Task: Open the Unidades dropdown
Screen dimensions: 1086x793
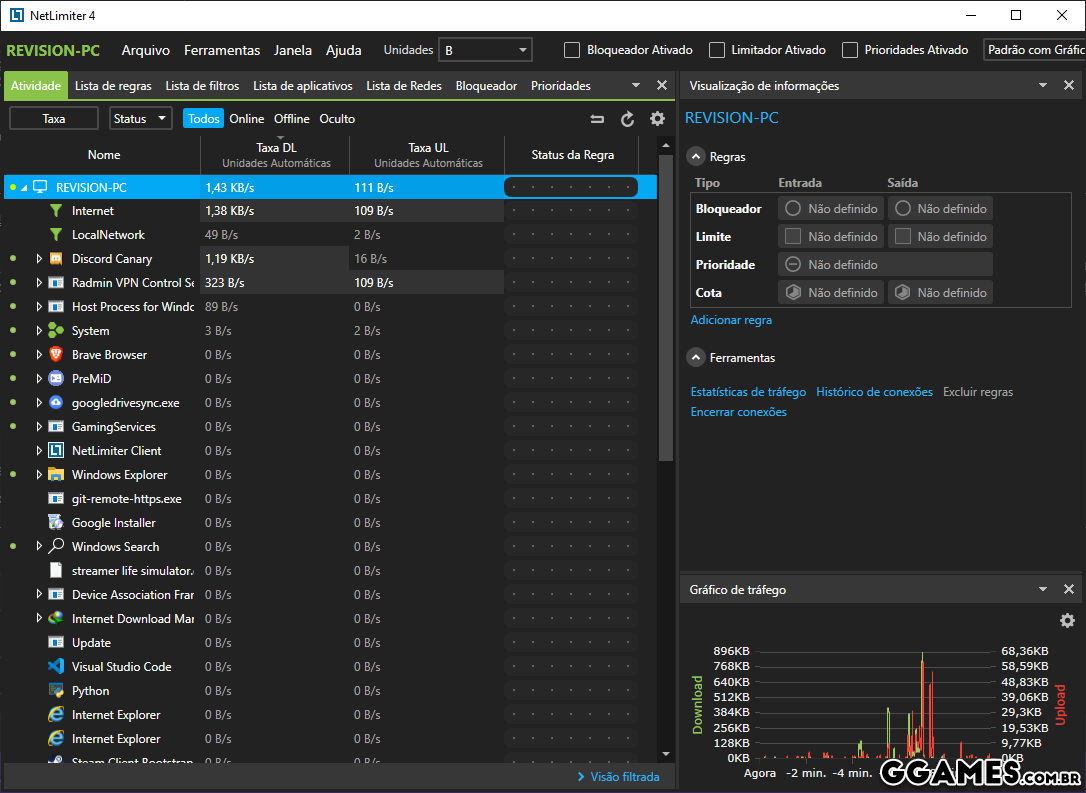Action: coord(485,50)
